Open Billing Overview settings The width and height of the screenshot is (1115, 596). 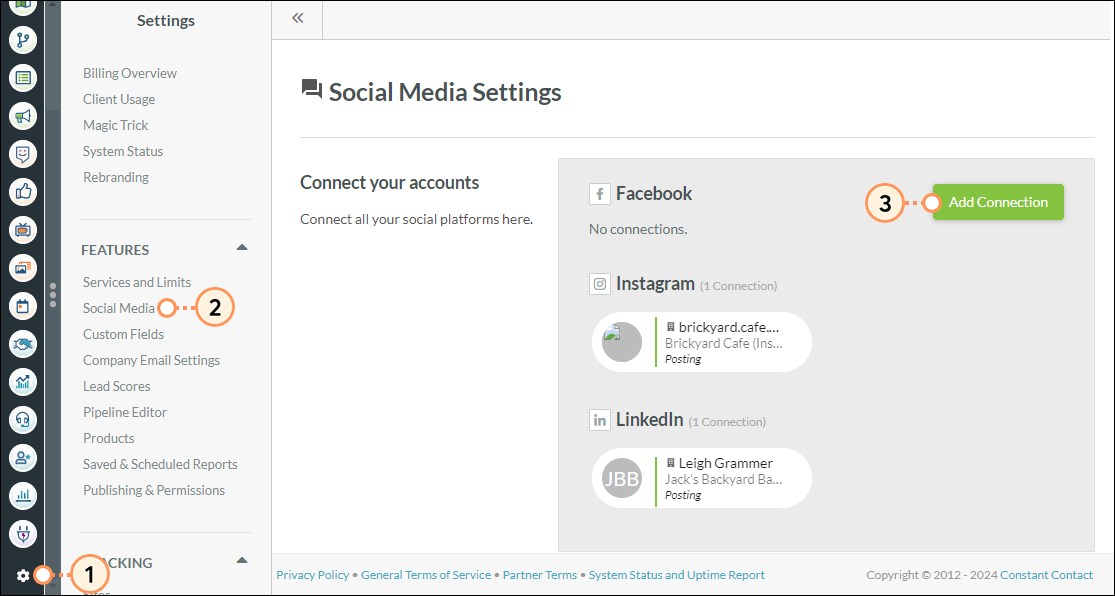tap(129, 73)
